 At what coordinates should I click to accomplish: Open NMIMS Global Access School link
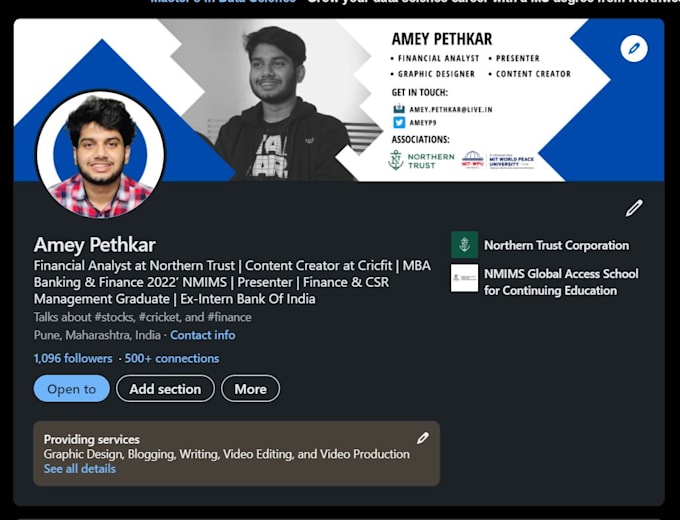tap(561, 282)
